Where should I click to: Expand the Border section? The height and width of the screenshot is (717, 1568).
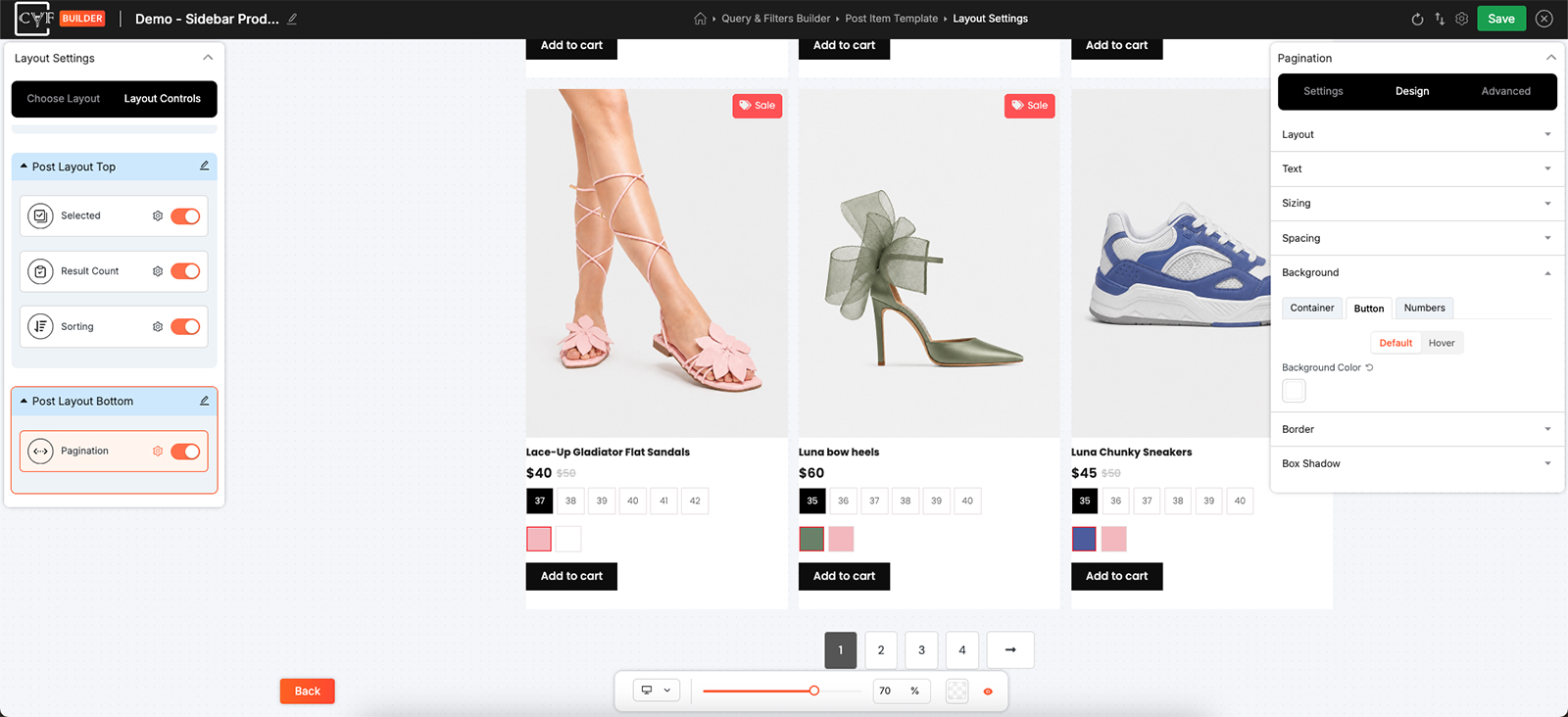pyautogui.click(x=1417, y=429)
